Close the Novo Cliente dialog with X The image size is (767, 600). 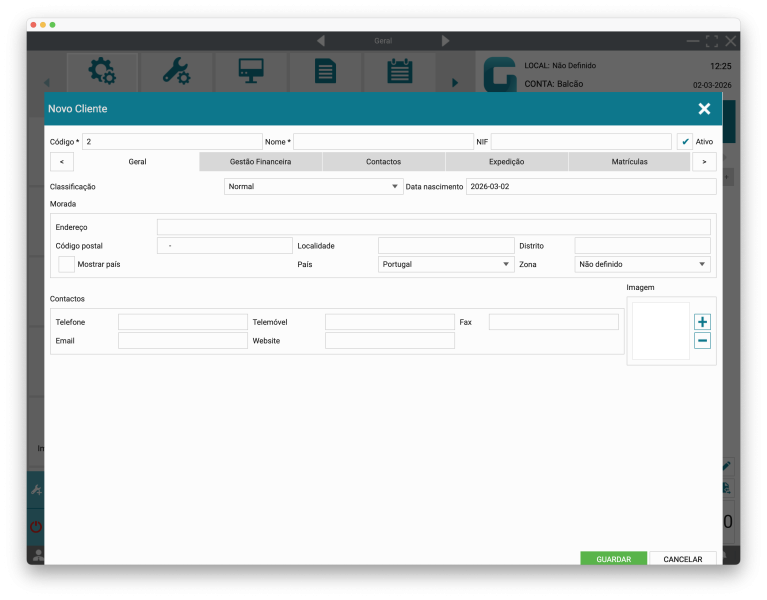tap(704, 109)
